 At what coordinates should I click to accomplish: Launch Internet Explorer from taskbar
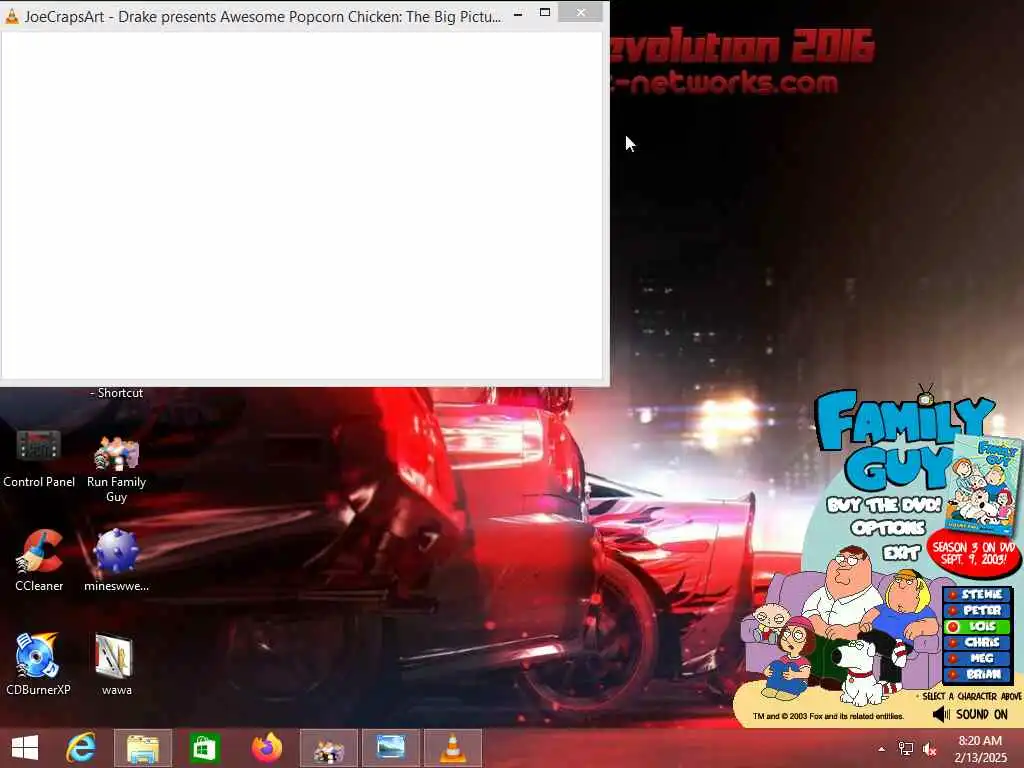point(81,748)
